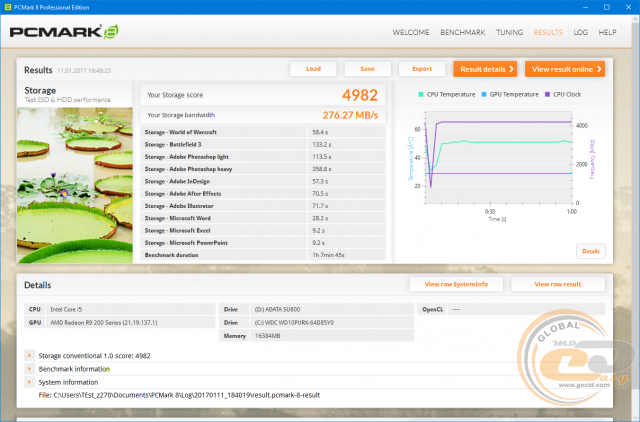Click the Storage water lilies thumbnail
This screenshot has height=422, width=640.
[75, 185]
